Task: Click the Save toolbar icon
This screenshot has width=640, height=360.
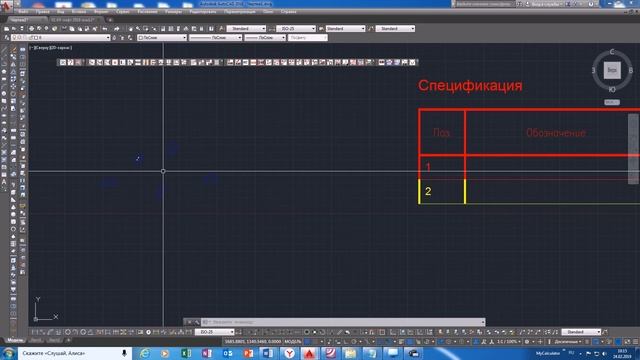Action: [x=22, y=29]
